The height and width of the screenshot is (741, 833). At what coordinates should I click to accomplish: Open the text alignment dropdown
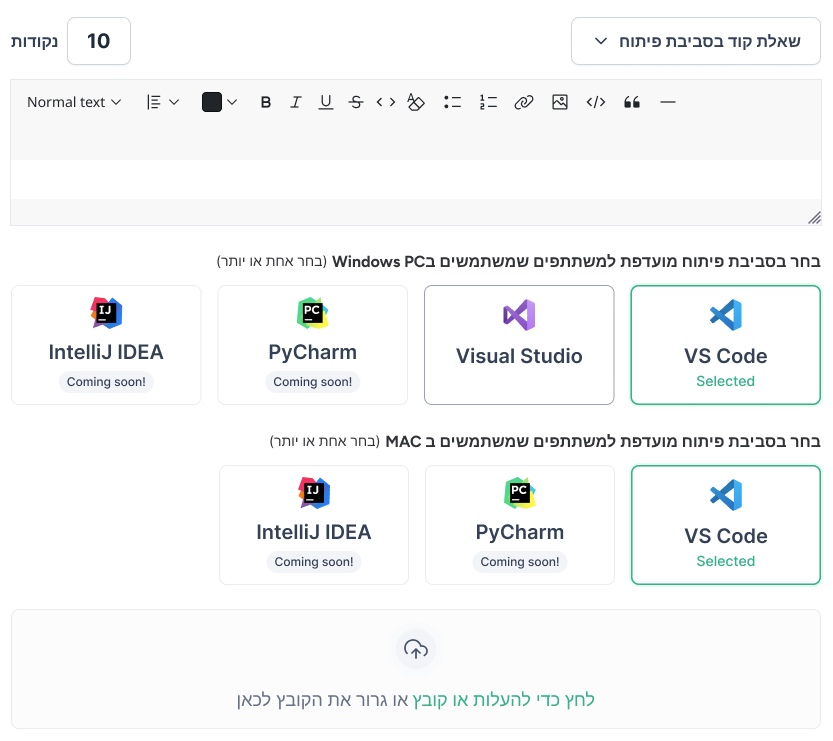[163, 102]
